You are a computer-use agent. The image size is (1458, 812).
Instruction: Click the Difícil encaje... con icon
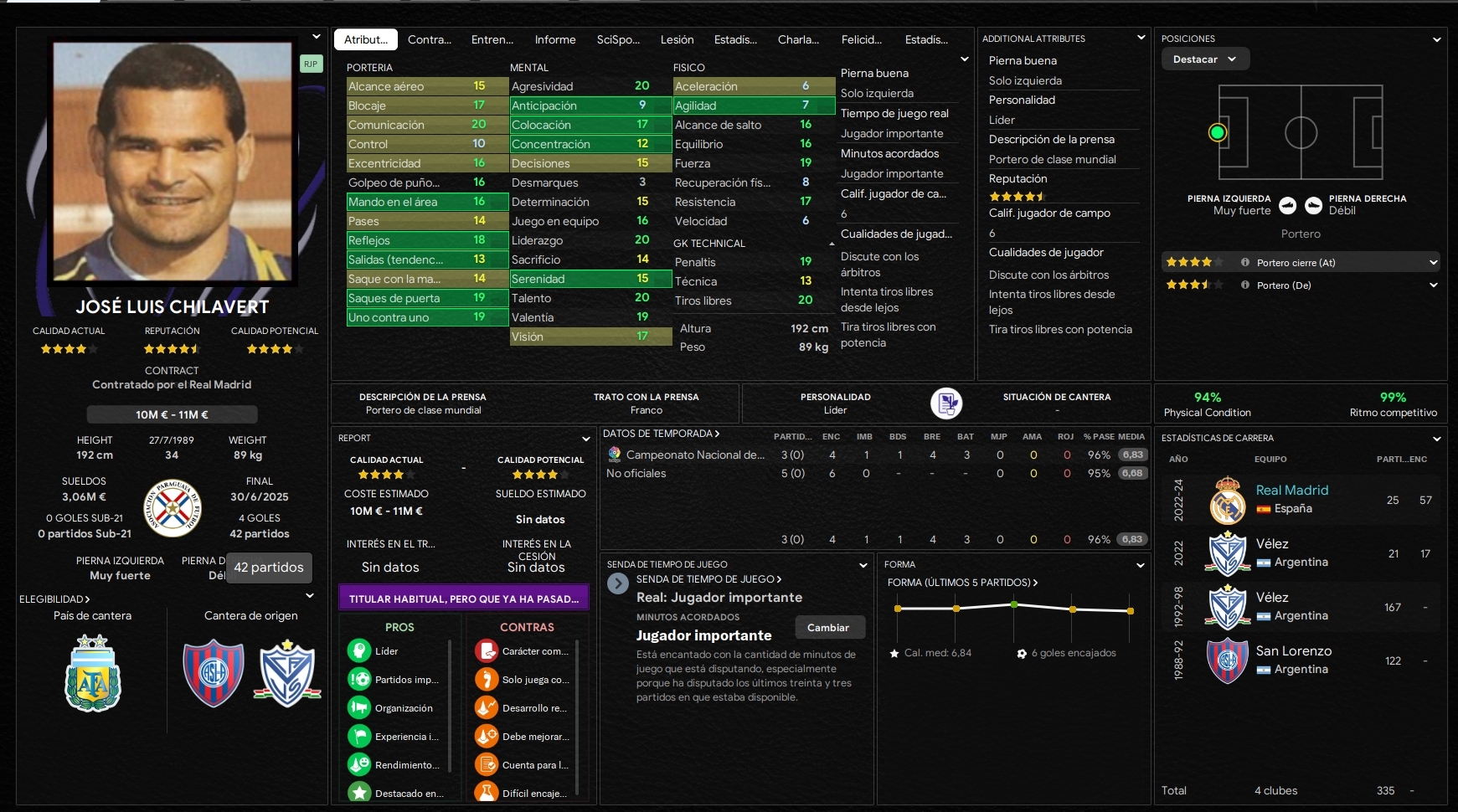(x=487, y=793)
